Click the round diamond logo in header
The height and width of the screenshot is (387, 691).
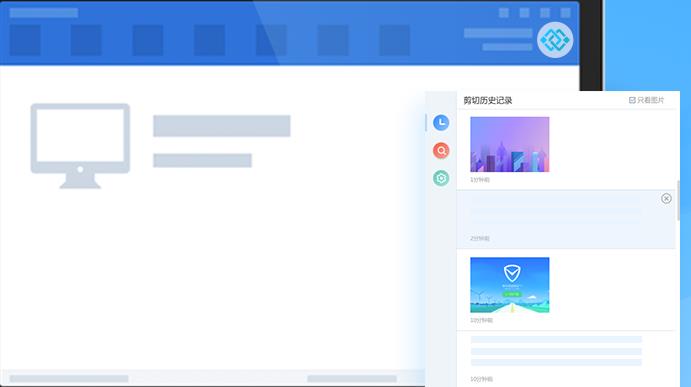pos(555,40)
